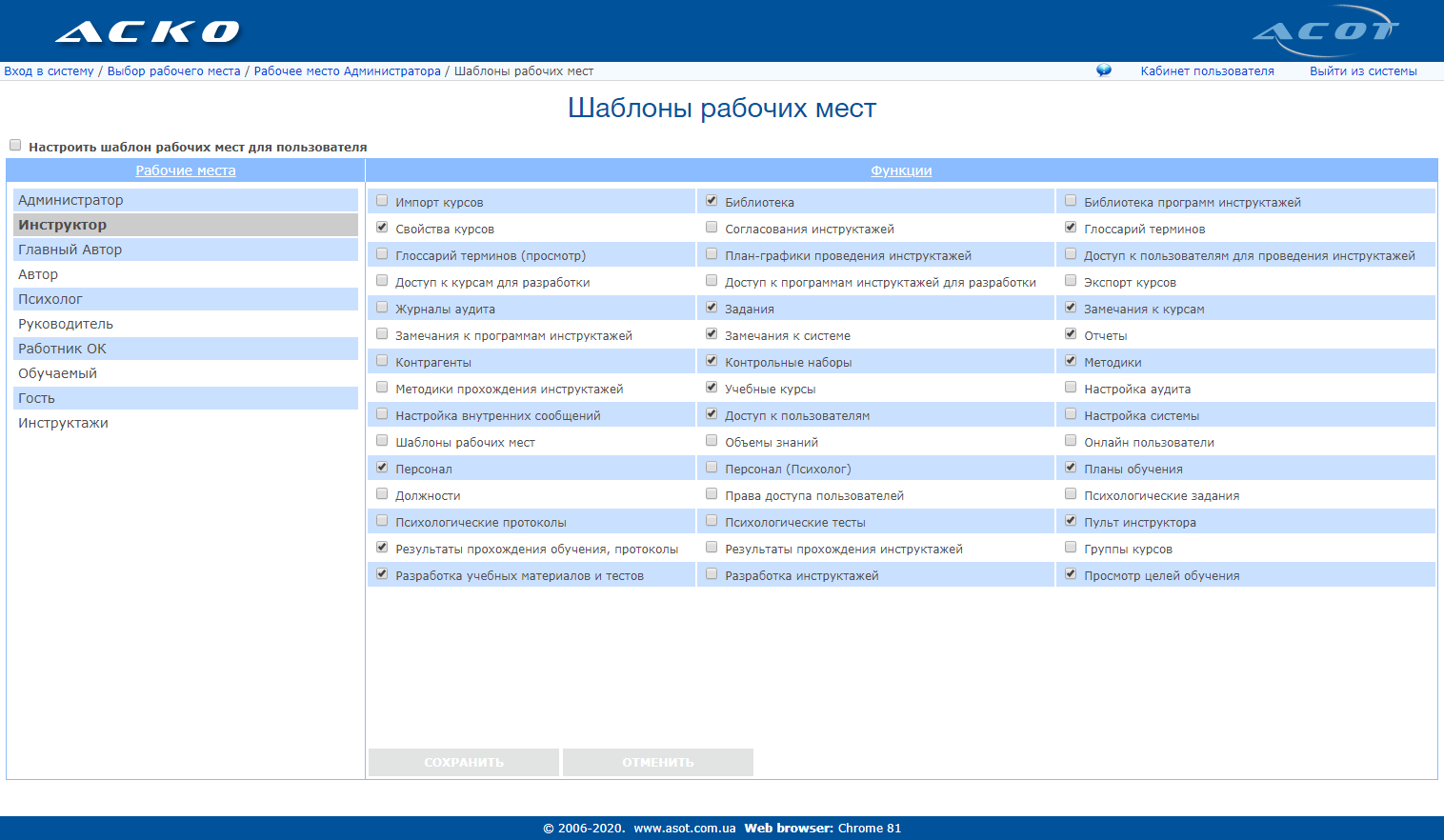Viewport: 1444px width, 840px height.
Task: Uncheck the Методики checkbox
Action: click(x=1071, y=361)
